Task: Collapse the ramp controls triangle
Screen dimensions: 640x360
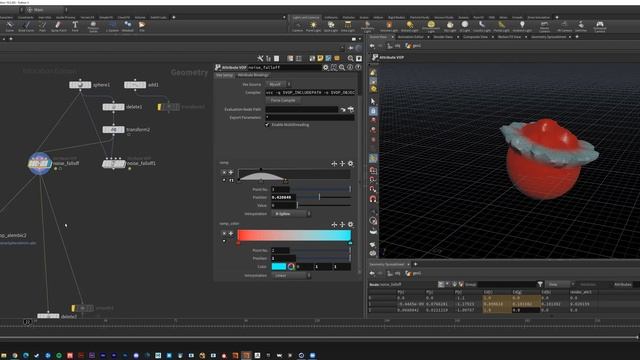Action: pyautogui.click(x=224, y=180)
